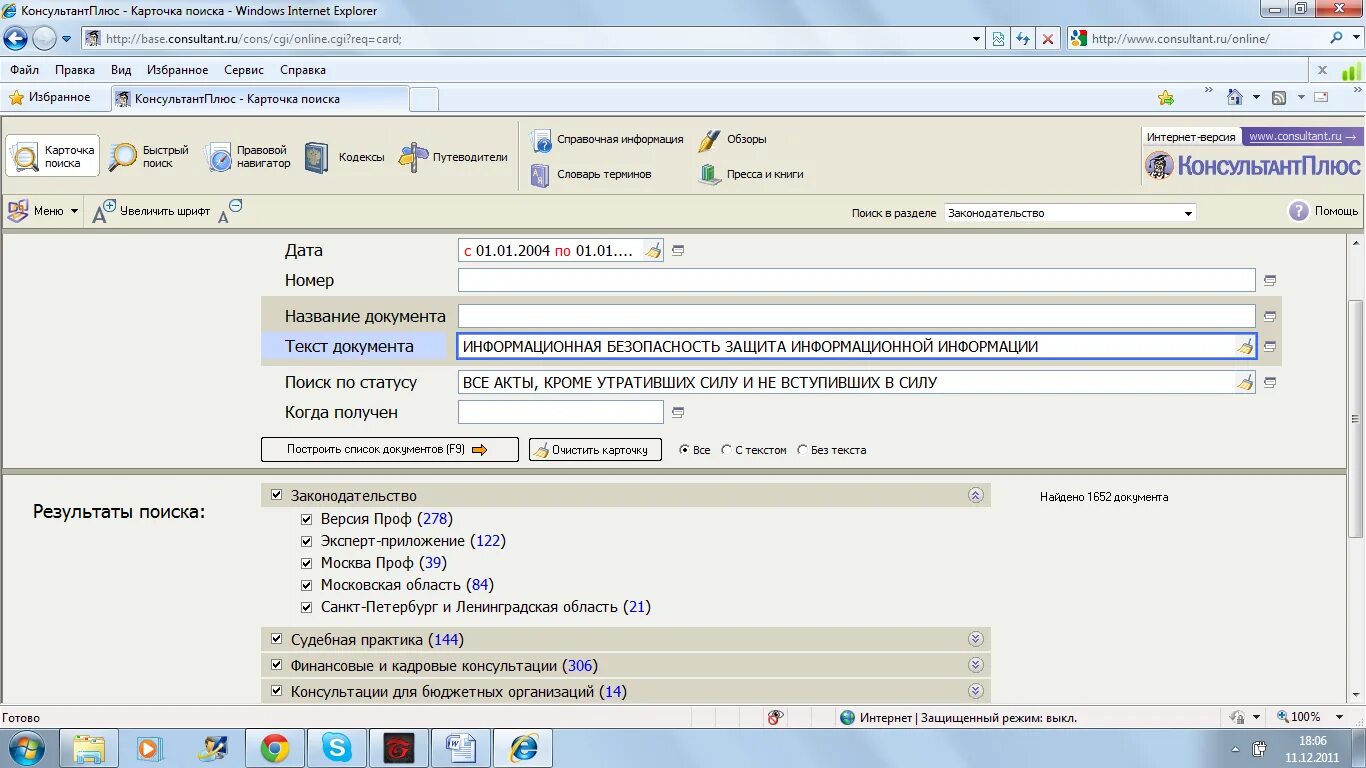The height and width of the screenshot is (768, 1366).
Task: Open Путеводители guides
Action: point(453,157)
